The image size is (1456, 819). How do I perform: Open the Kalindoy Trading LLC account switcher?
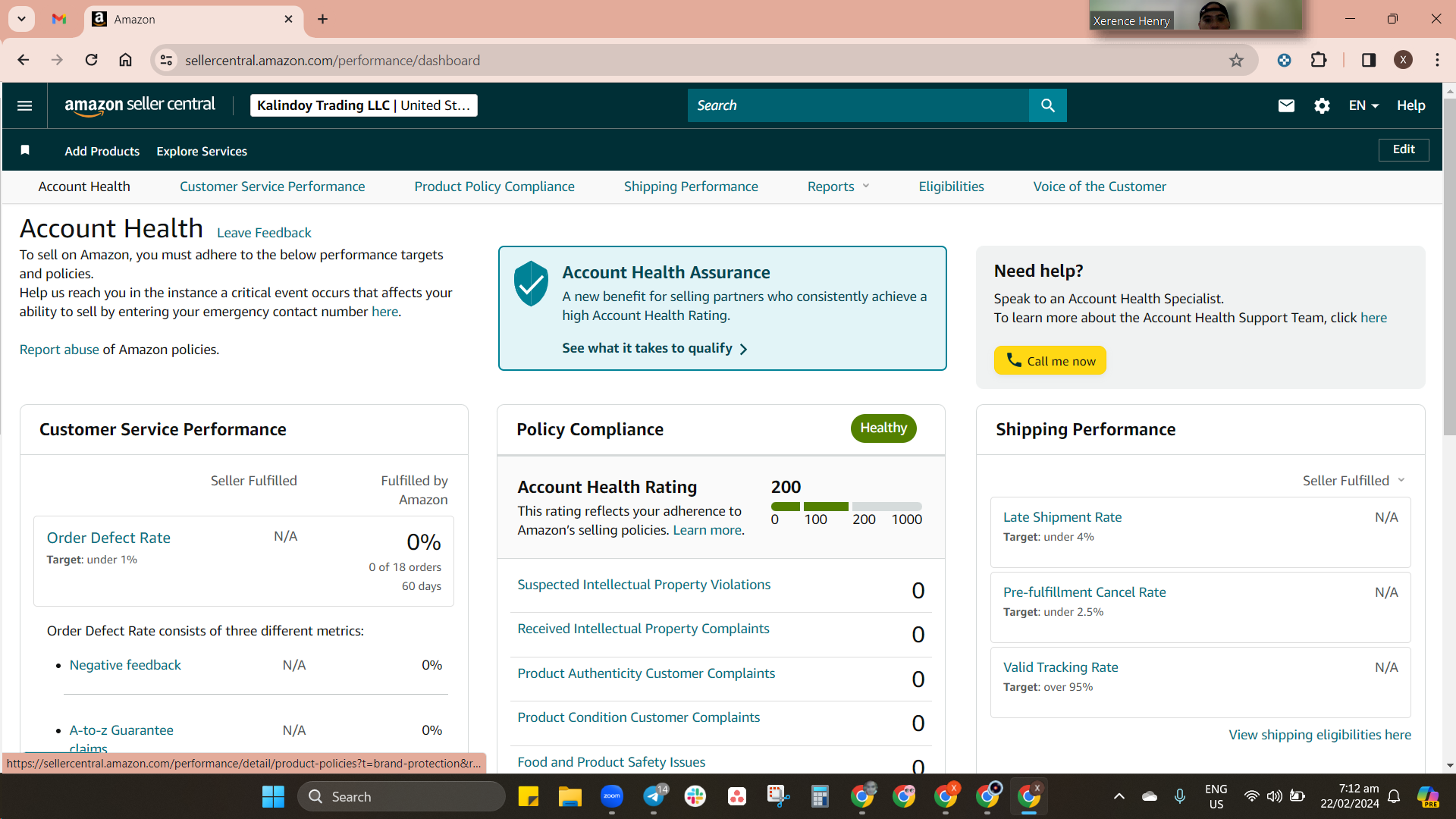click(364, 105)
